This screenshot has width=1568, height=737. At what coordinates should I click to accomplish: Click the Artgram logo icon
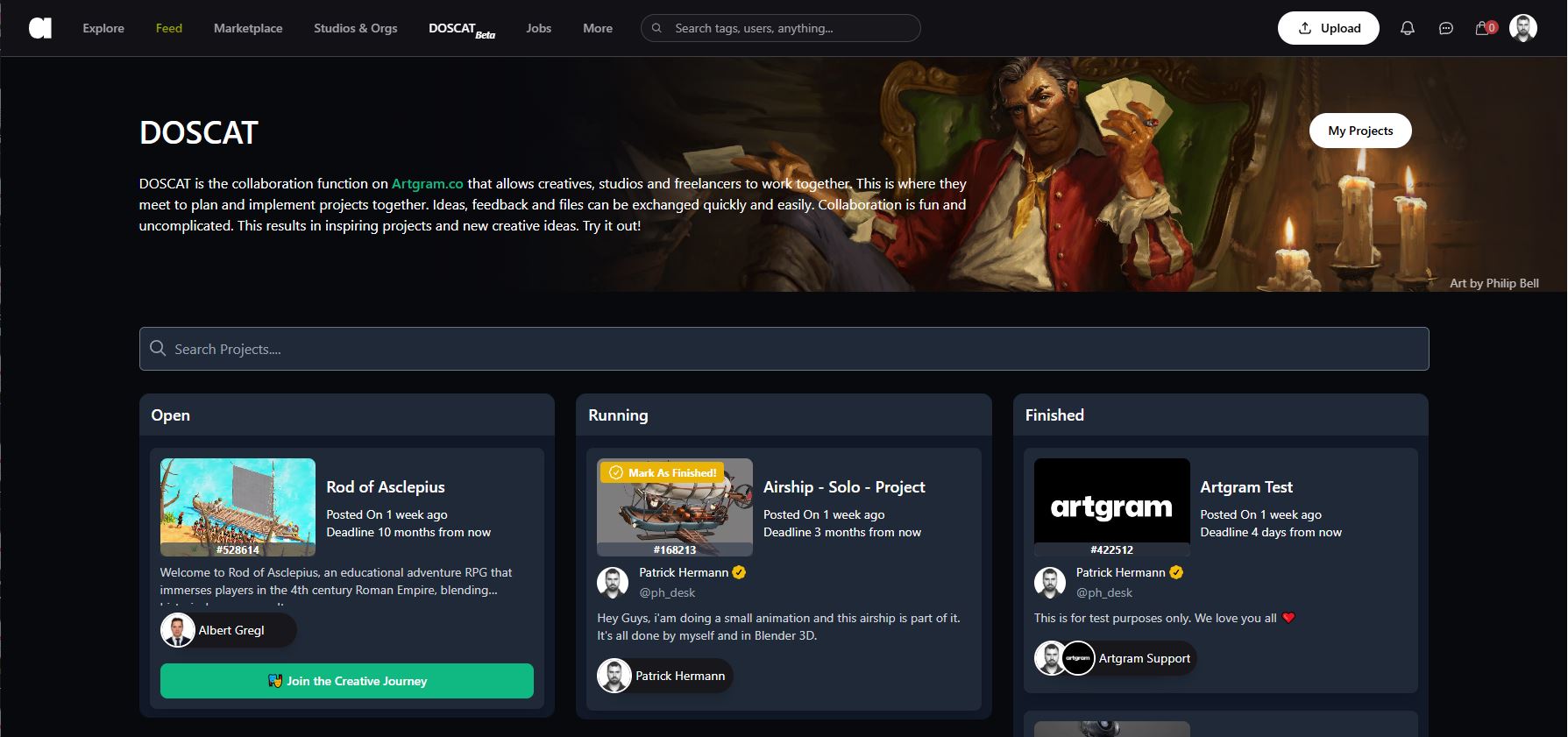(x=40, y=28)
